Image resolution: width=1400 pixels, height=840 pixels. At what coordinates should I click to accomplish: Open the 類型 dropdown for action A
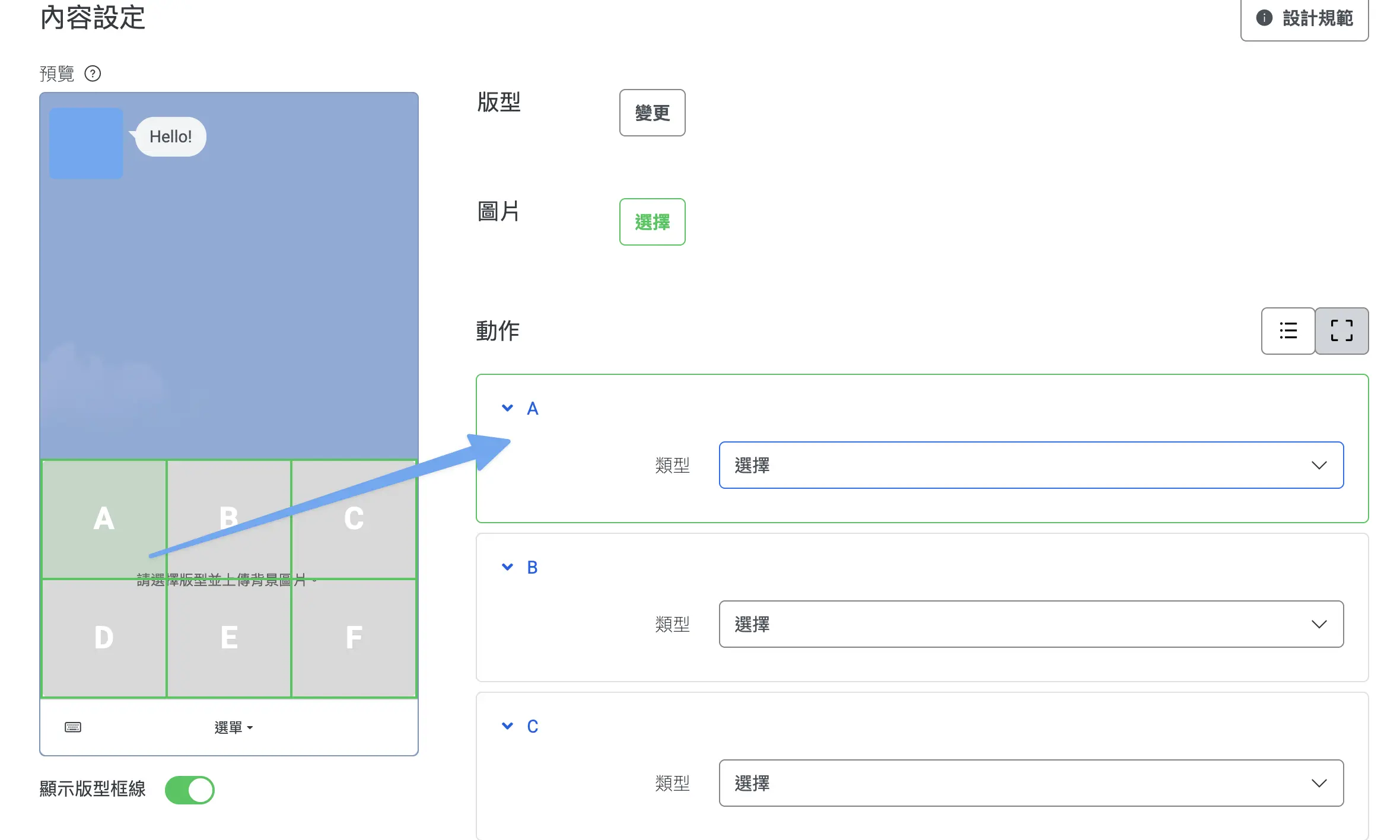coord(1031,465)
